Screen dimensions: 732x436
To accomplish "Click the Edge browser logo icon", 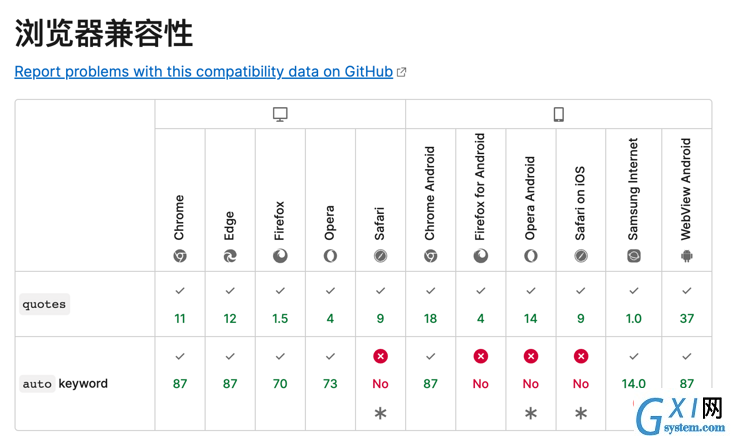I will pos(230,256).
